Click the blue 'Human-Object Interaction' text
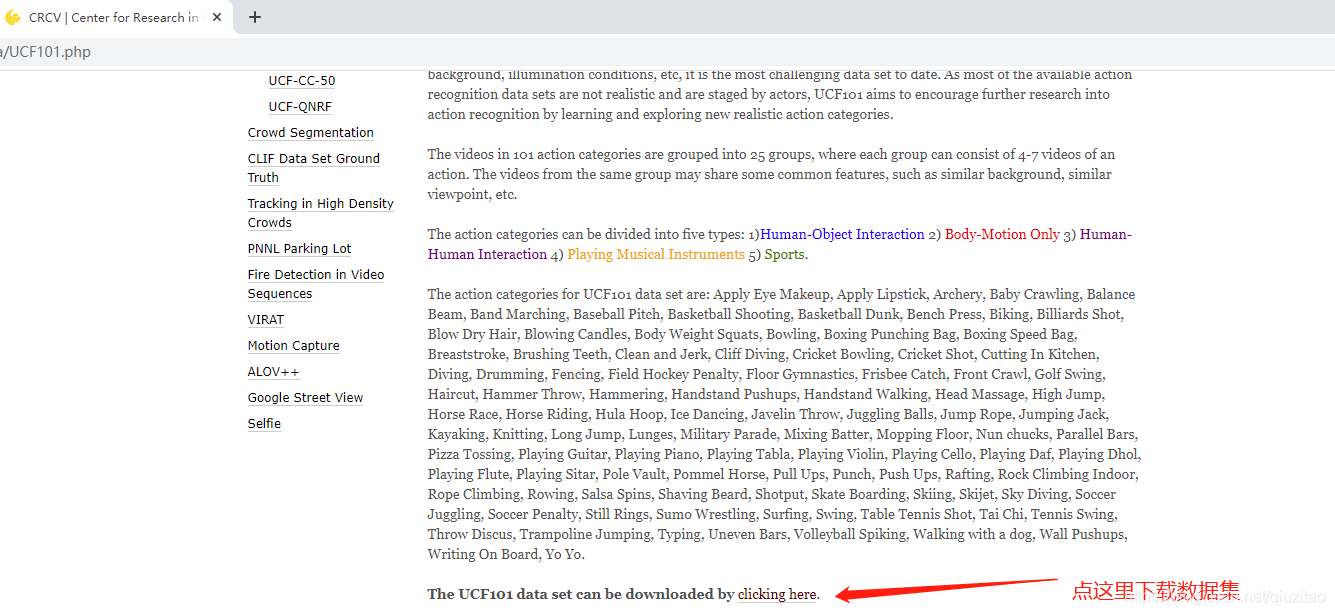This screenshot has height=615, width=1335. (842, 234)
